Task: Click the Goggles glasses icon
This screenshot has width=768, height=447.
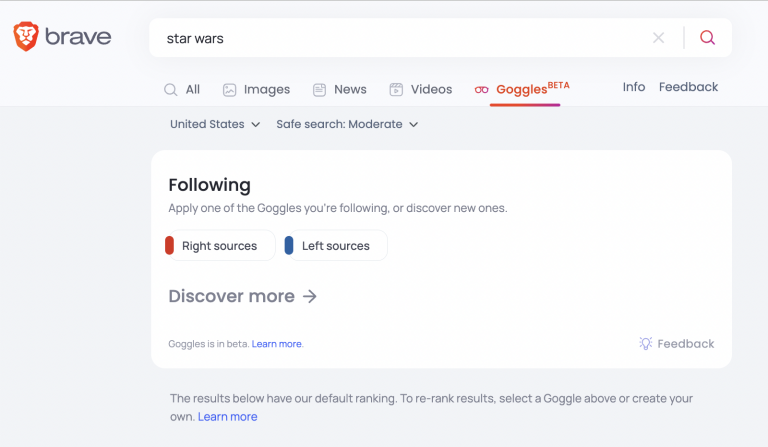Action: pos(481,89)
